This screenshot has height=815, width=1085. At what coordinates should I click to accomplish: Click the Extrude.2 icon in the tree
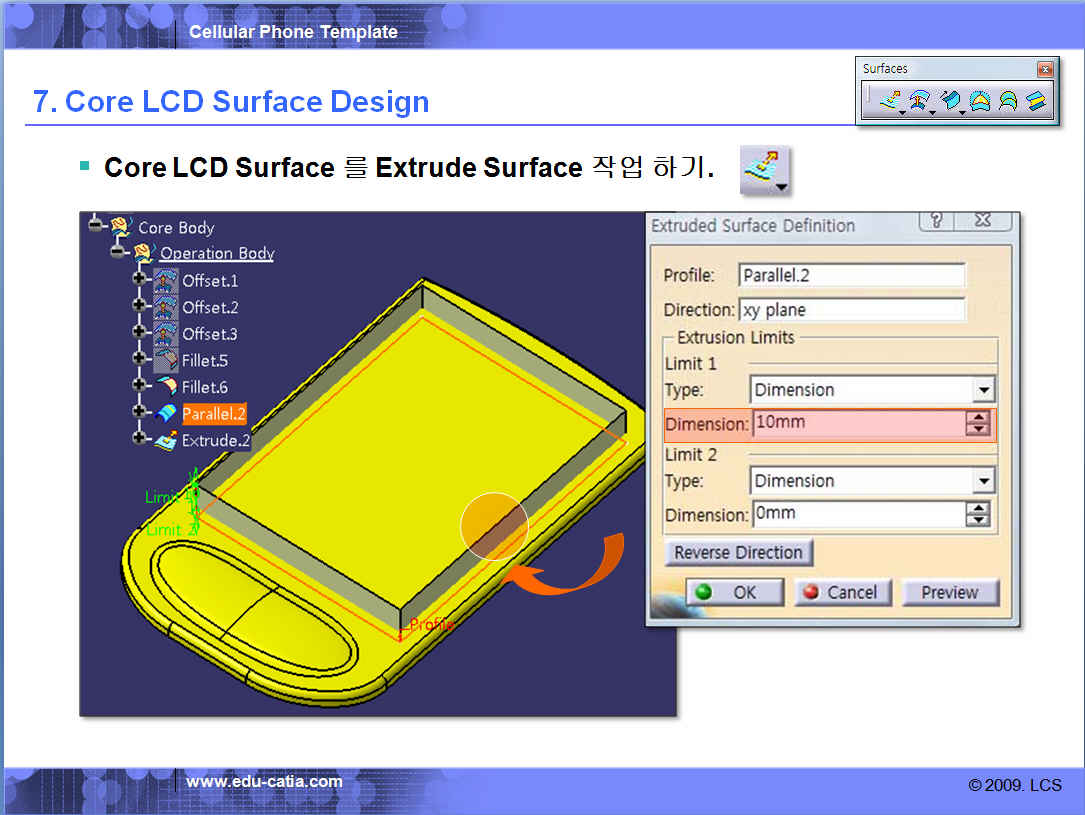coord(166,441)
